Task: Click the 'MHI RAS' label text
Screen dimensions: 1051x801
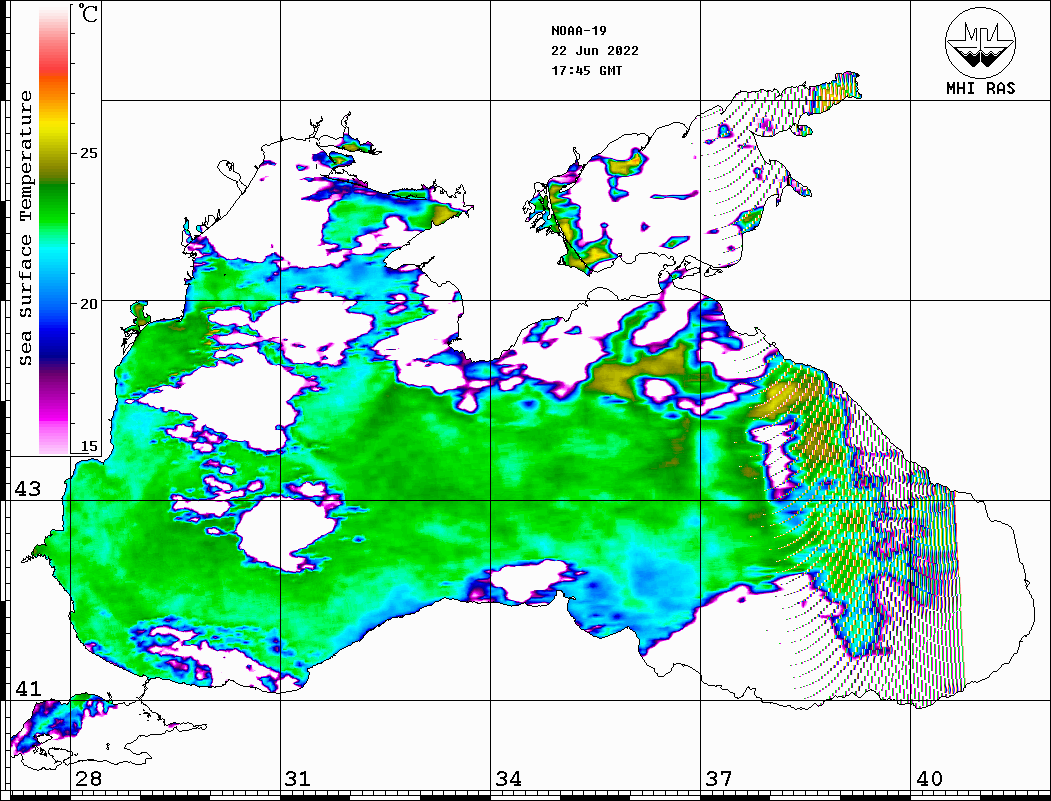Action: pos(980,88)
